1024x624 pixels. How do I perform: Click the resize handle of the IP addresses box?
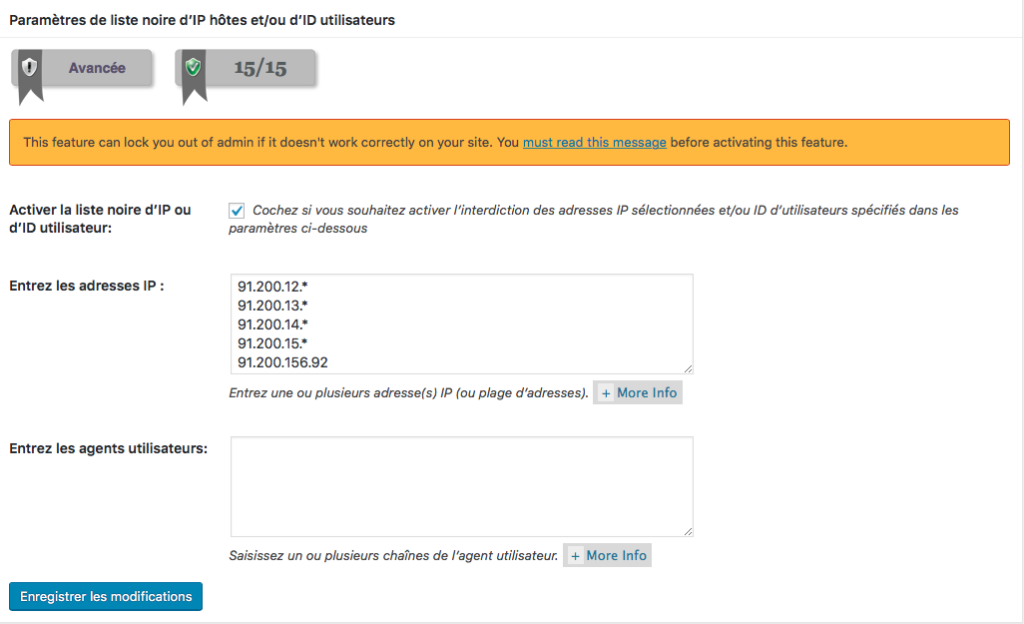pyautogui.click(x=688, y=369)
